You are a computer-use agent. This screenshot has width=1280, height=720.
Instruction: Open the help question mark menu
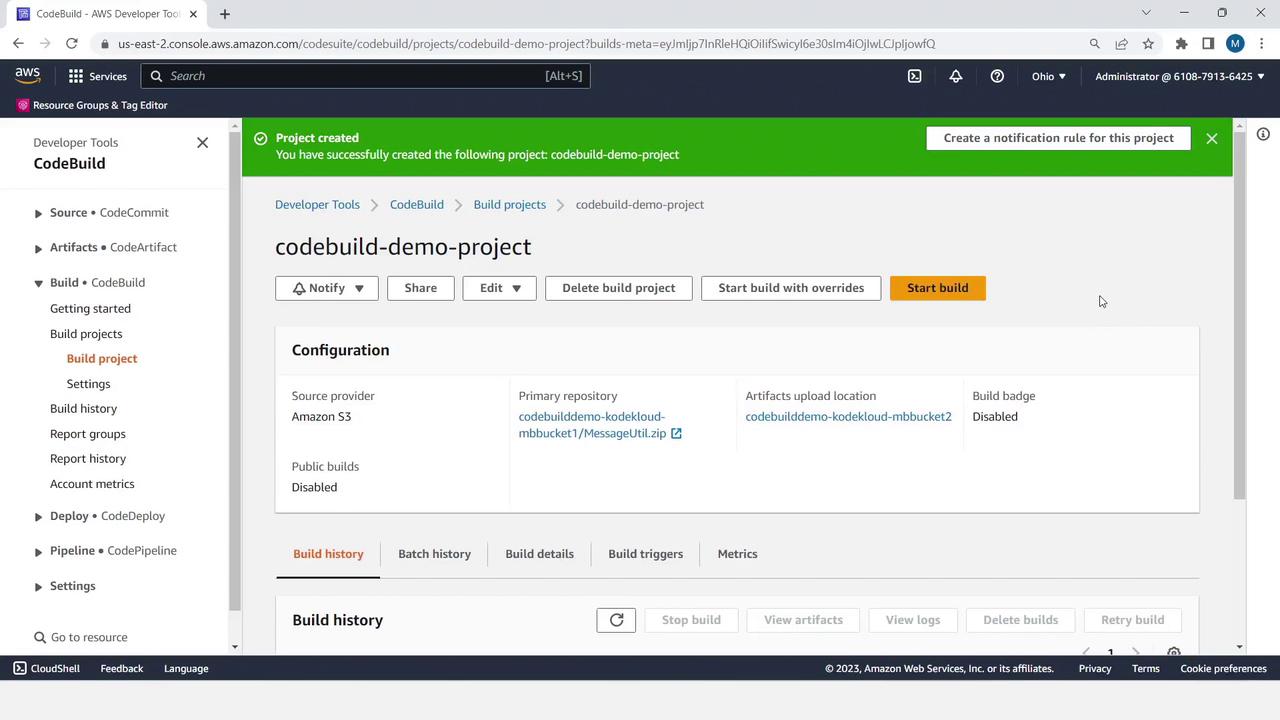[997, 76]
